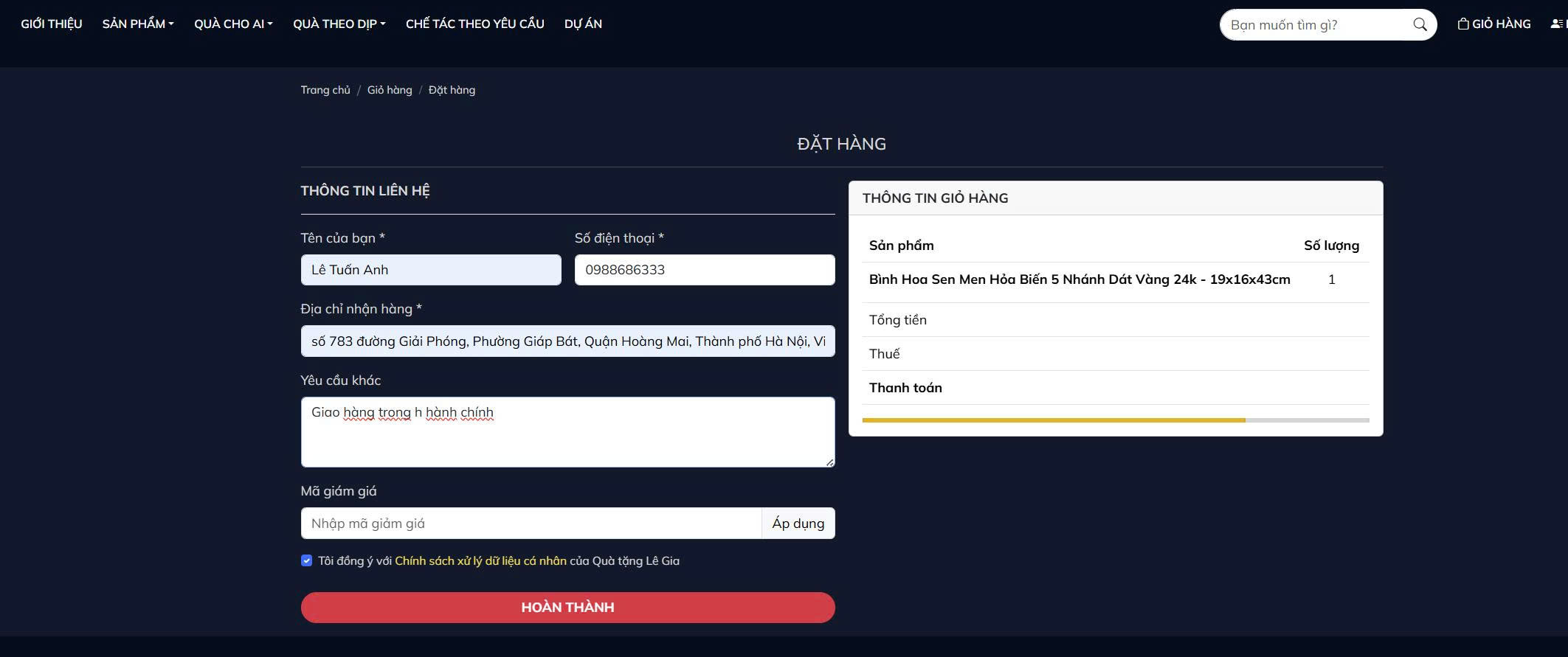Screen dimensions: 1568x657
Task: Expand the SẢN PHẨM dropdown menu
Action: click(x=138, y=24)
